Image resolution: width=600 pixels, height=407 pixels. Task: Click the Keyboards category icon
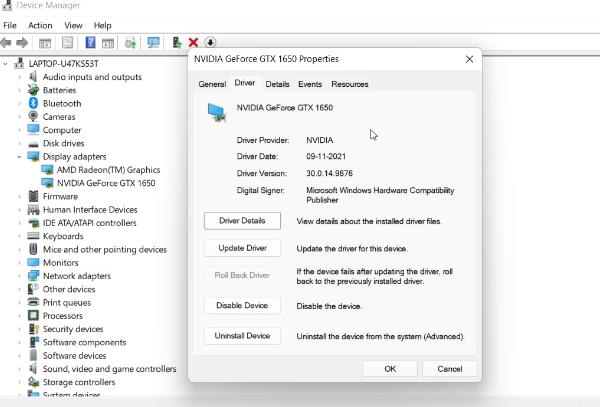[33, 236]
